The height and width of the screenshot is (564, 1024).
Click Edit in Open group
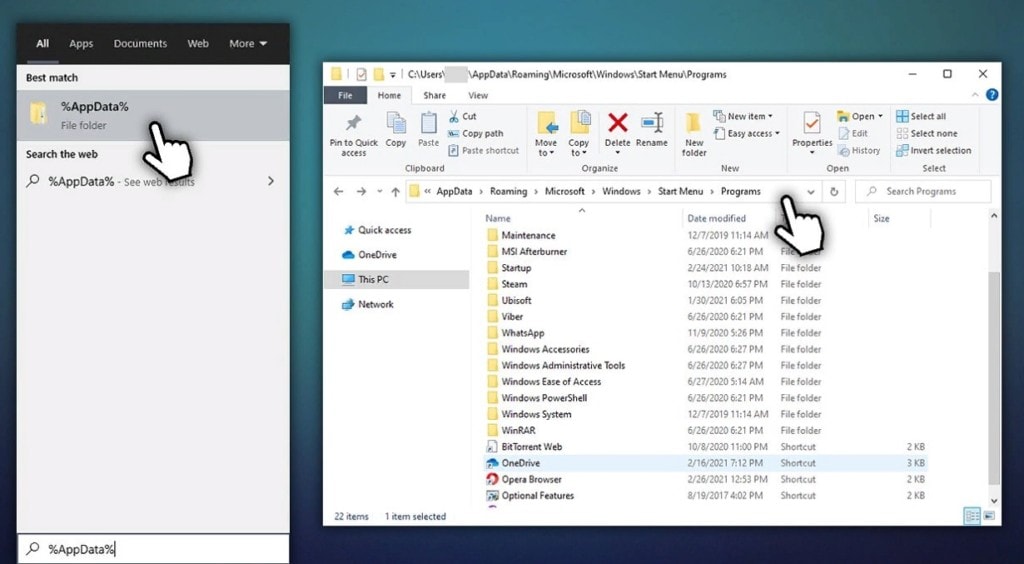(853, 133)
